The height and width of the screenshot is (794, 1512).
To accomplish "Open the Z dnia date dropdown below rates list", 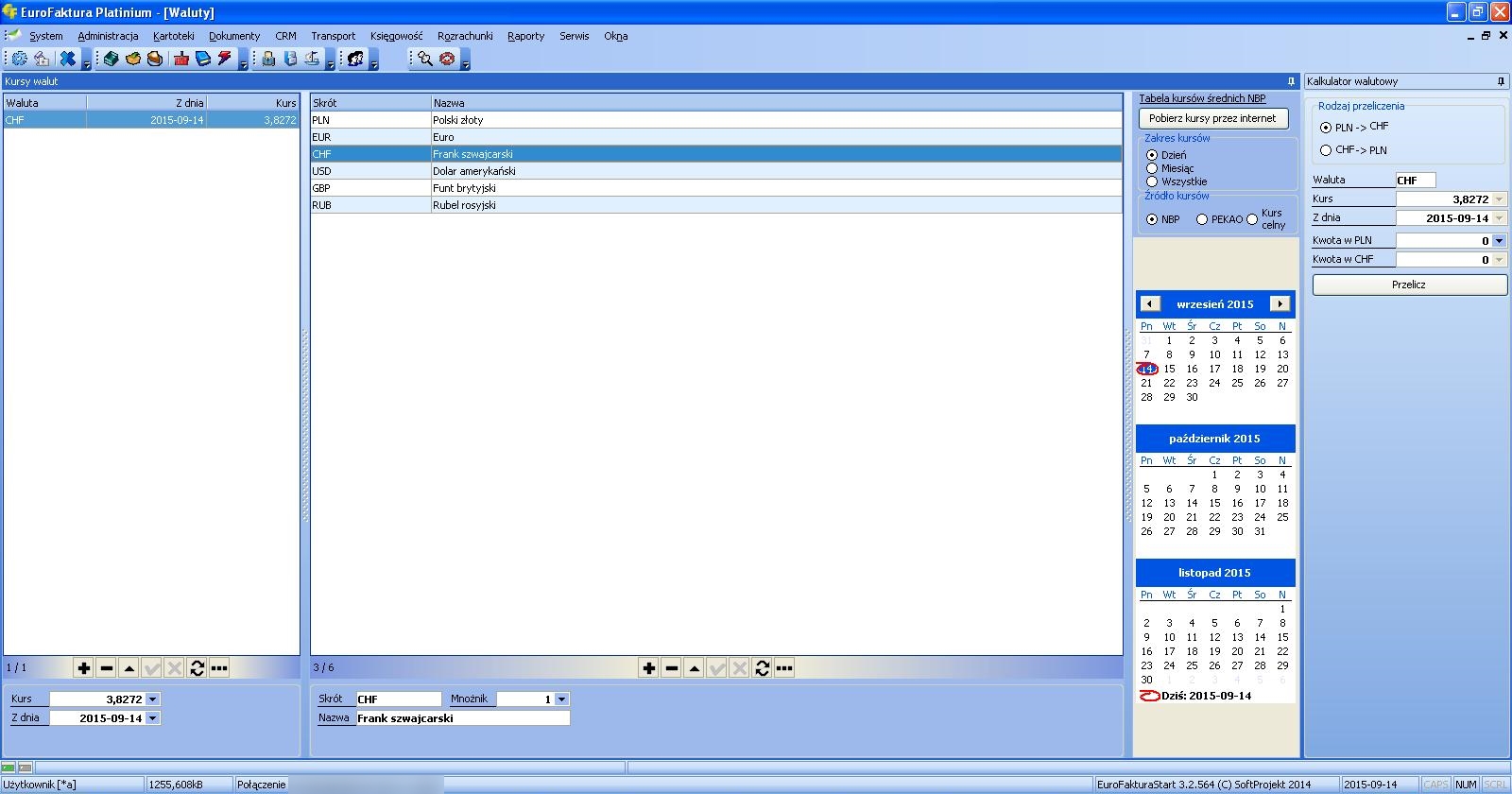I will click(x=153, y=718).
